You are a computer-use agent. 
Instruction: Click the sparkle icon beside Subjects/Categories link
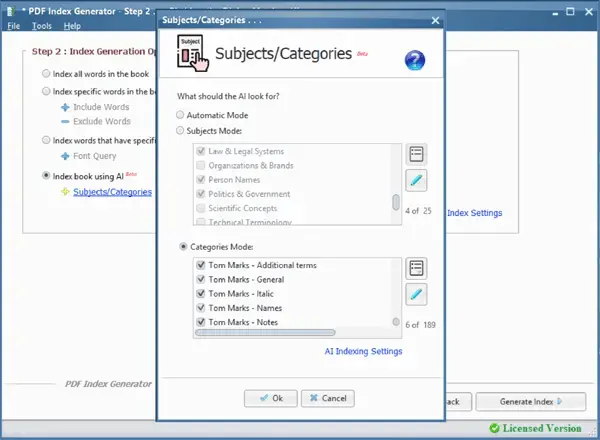[x=65, y=192]
